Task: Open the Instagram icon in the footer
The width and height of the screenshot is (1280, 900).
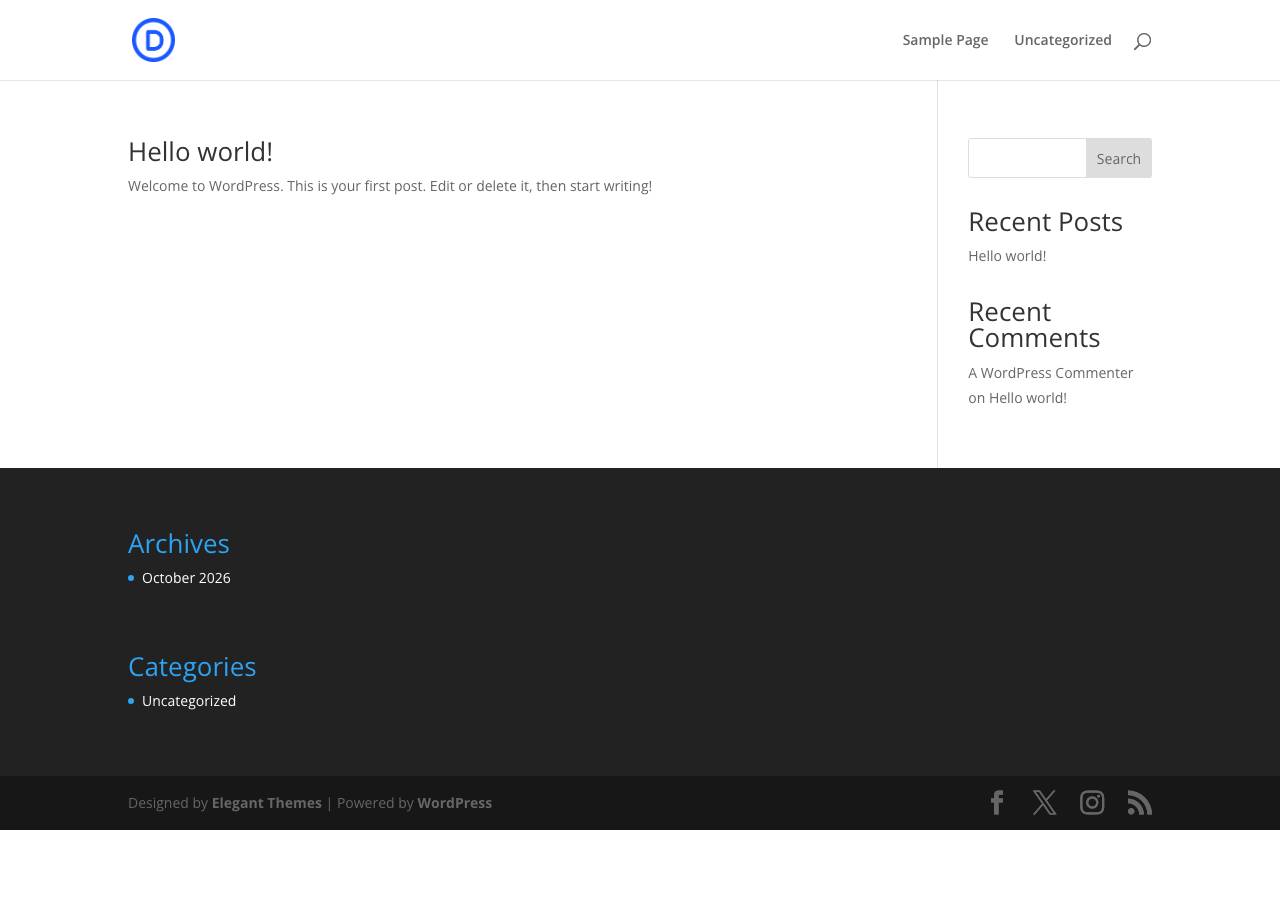Action: tap(1092, 803)
